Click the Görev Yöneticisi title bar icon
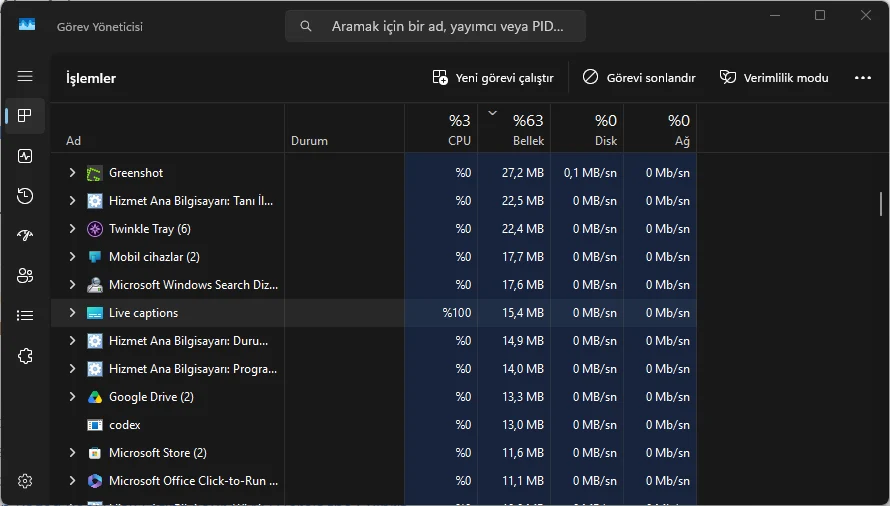Viewport: 890px width, 506px height. [27, 24]
